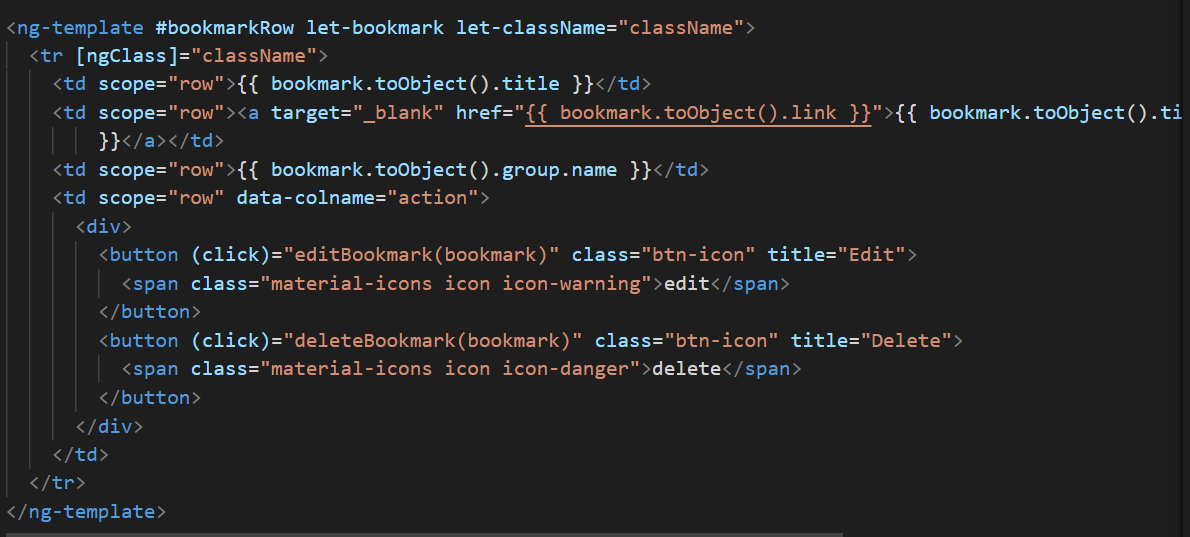The image size is (1190, 537).
Task: Click the opening <ng-template tag name
Action: (x=80, y=28)
